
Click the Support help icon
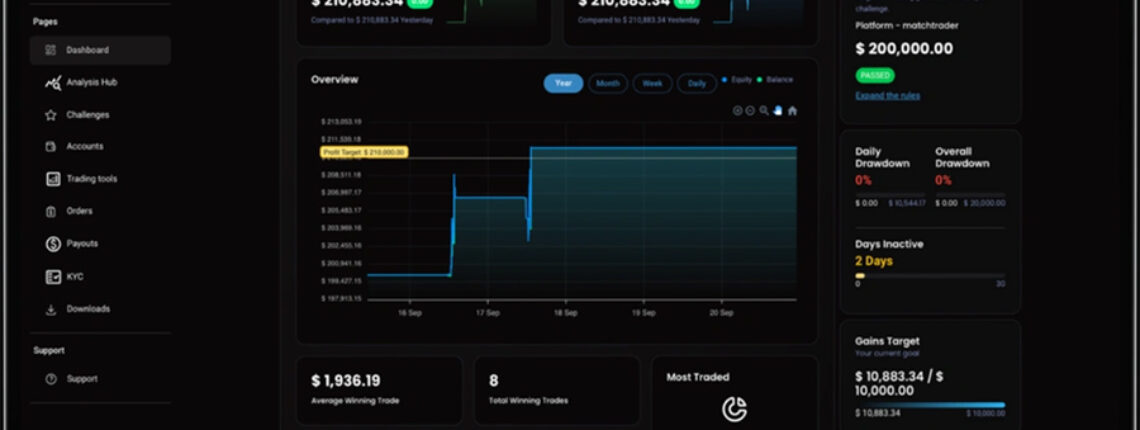pyautogui.click(x=51, y=379)
